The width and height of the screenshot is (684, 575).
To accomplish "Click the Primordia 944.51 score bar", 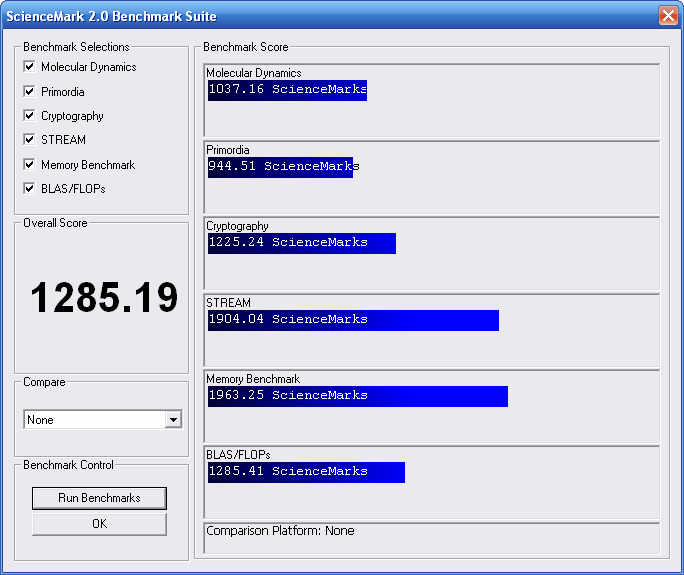I will click(x=280, y=167).
